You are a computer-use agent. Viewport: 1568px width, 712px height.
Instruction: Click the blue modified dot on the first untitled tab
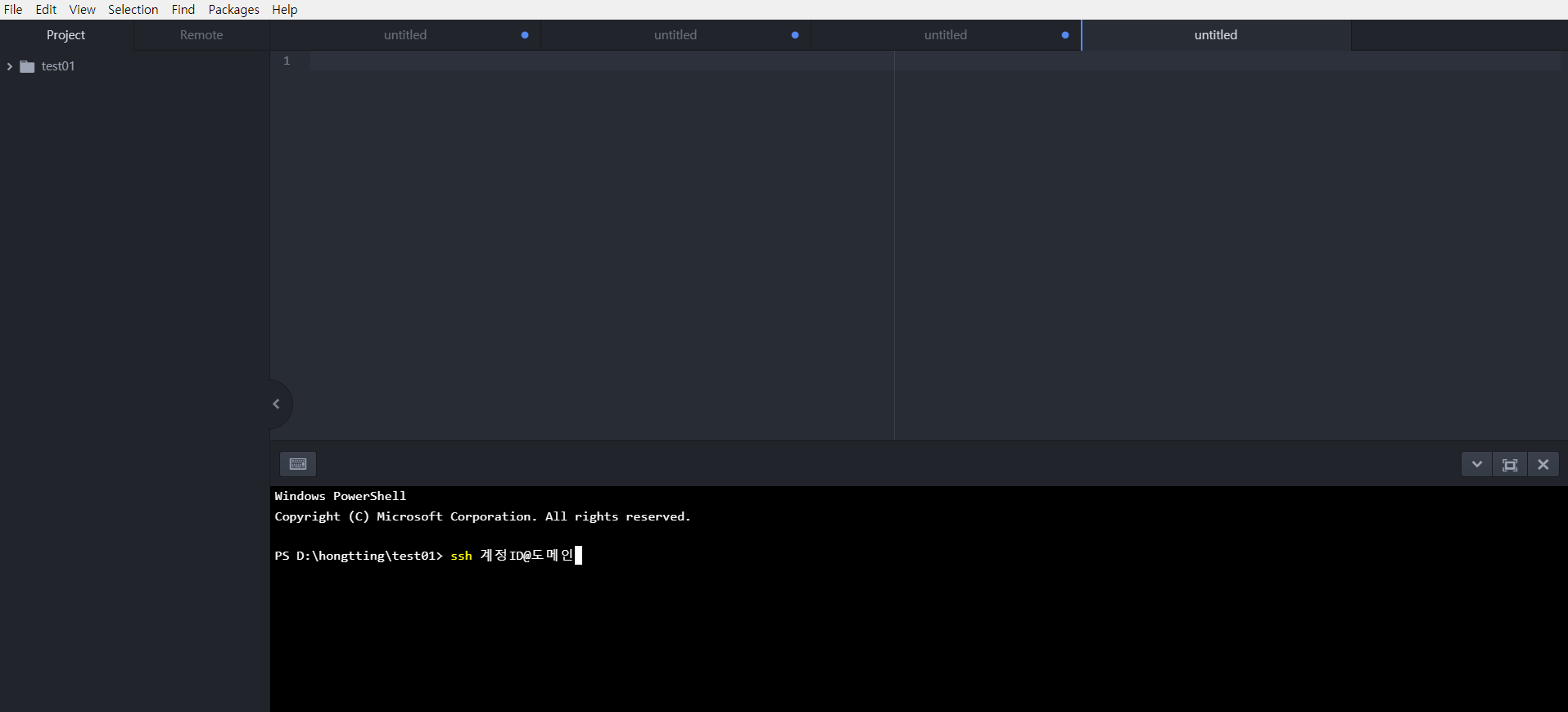point(525,35)
